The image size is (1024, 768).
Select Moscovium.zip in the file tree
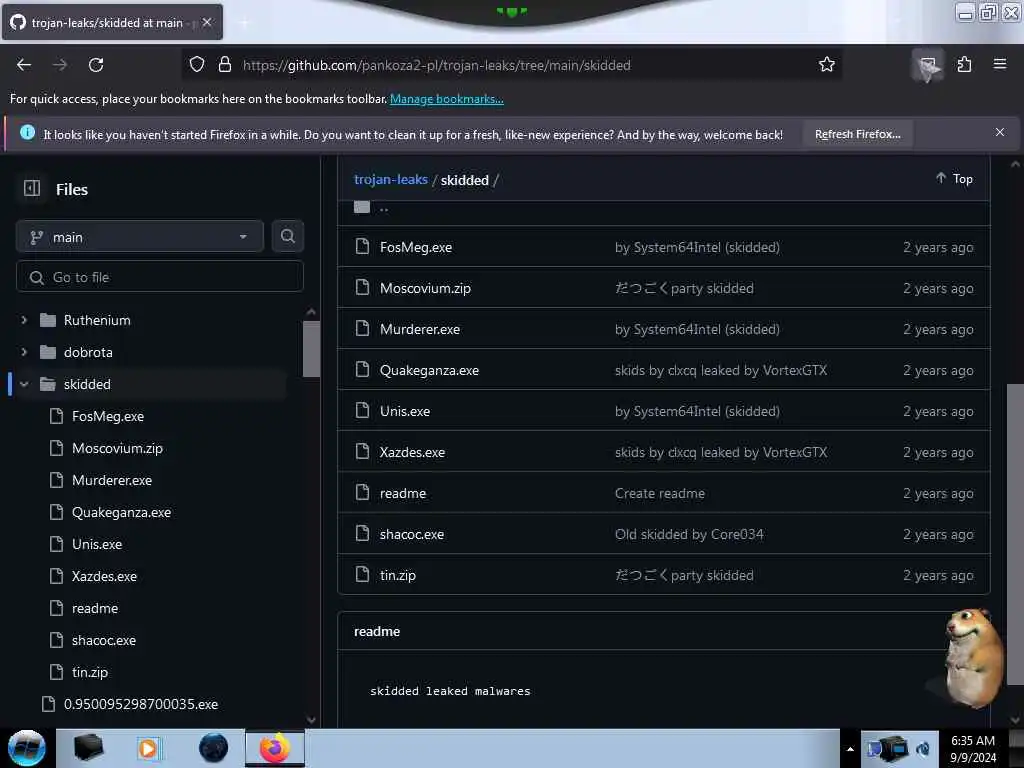tap(118, 448)
